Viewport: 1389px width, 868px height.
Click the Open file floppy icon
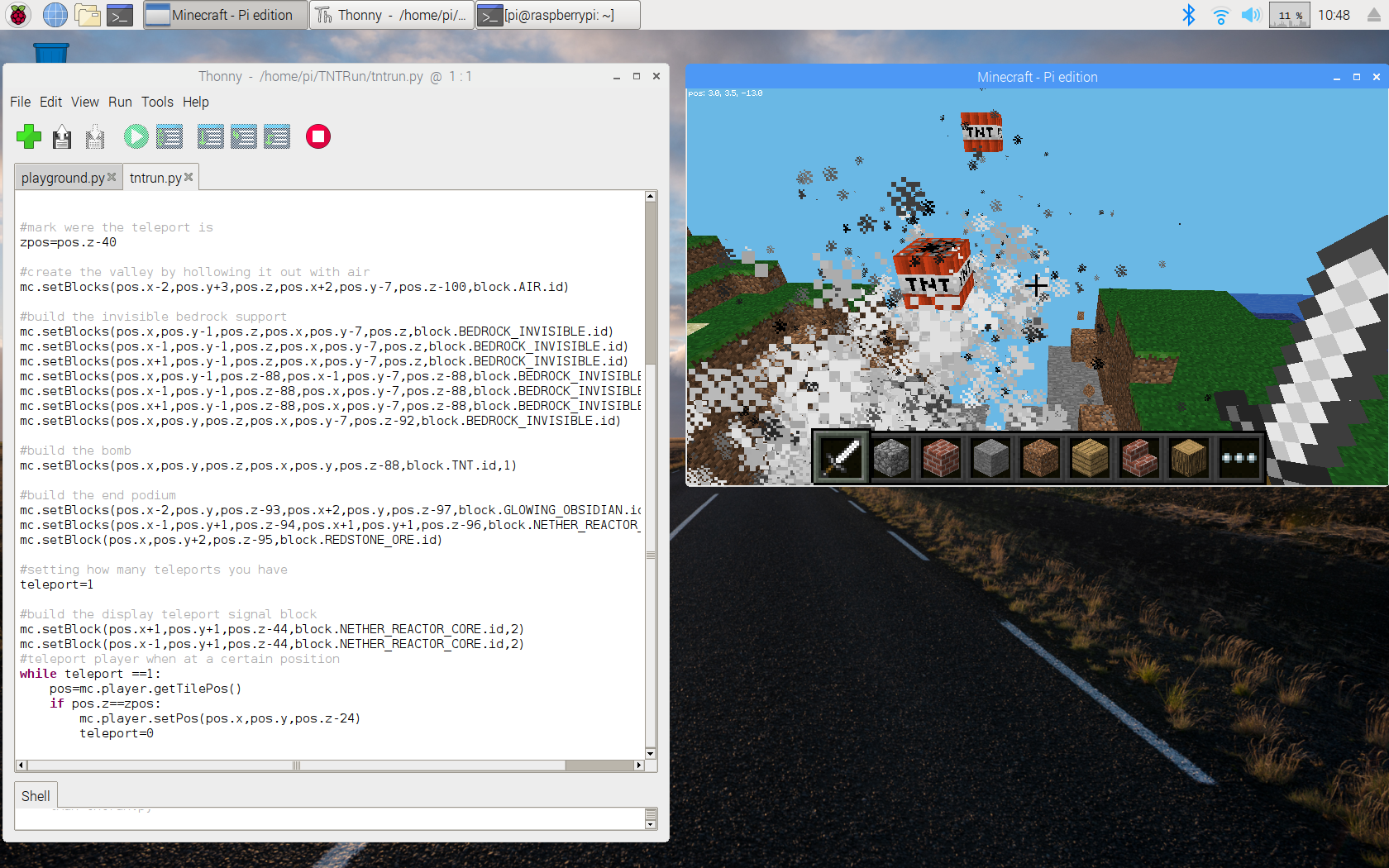[62, 136]
